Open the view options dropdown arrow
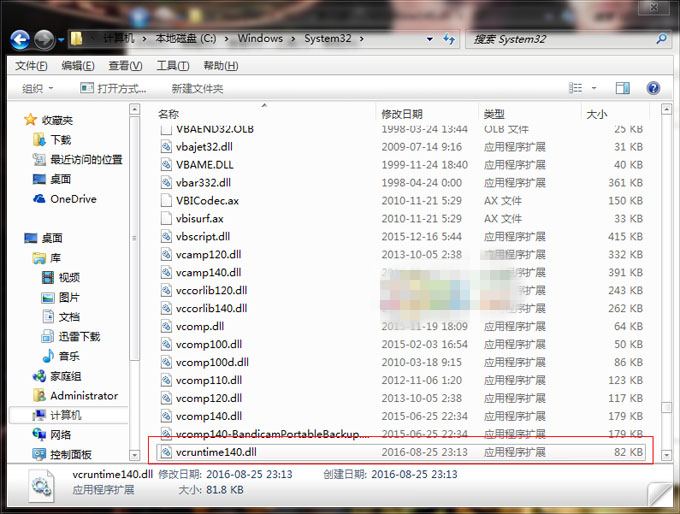This screenshot has width=680, height=514. (594, 88)
